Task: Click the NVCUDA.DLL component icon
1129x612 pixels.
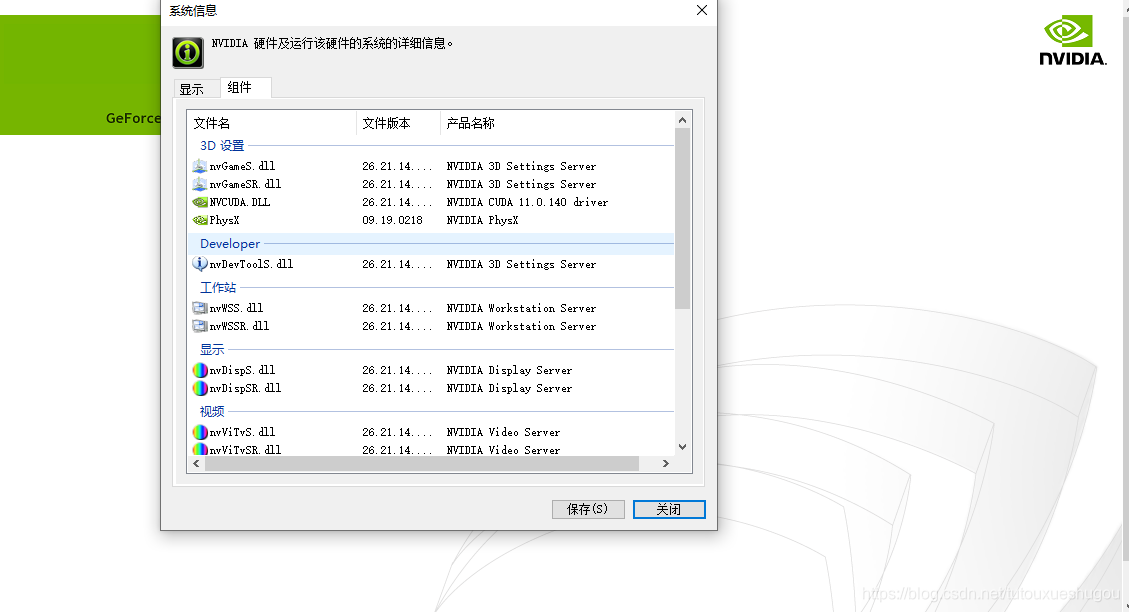Action: (200, 202)
